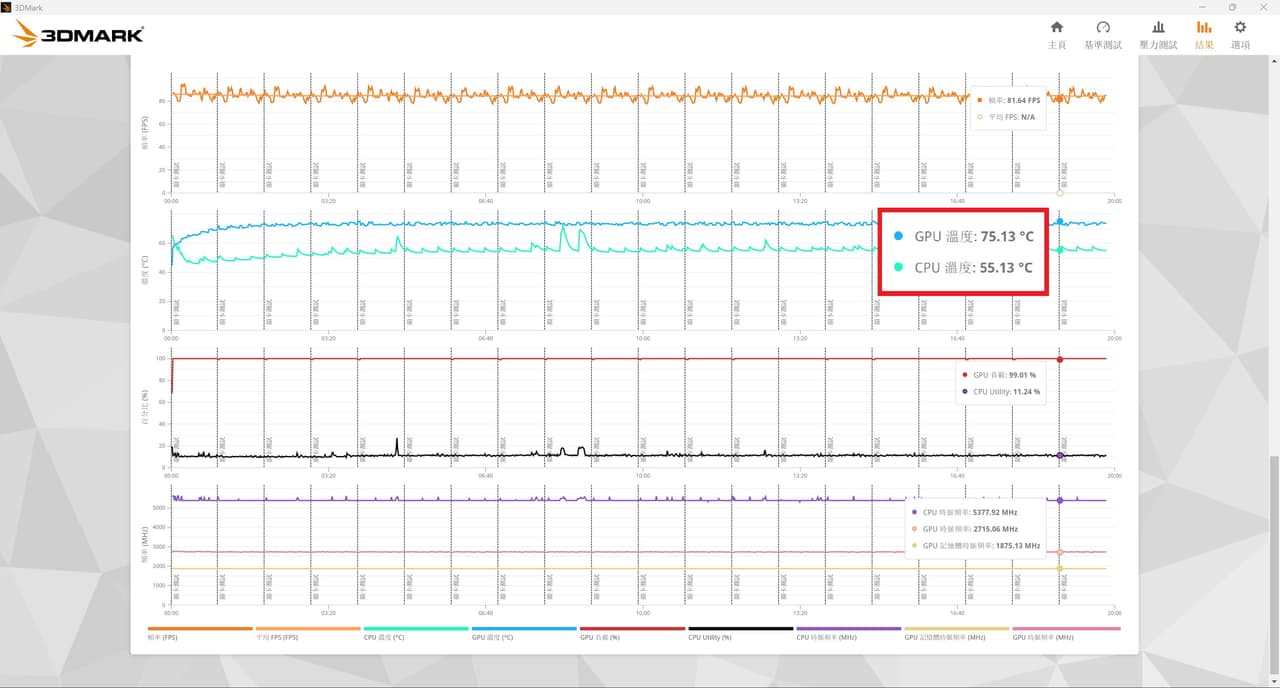This screenshot has height=688, width=1280.
Task: Toggle the GPU 記憶體時脈頻率 legend entry
Action: pyautogui.click(x=956, y=633)
